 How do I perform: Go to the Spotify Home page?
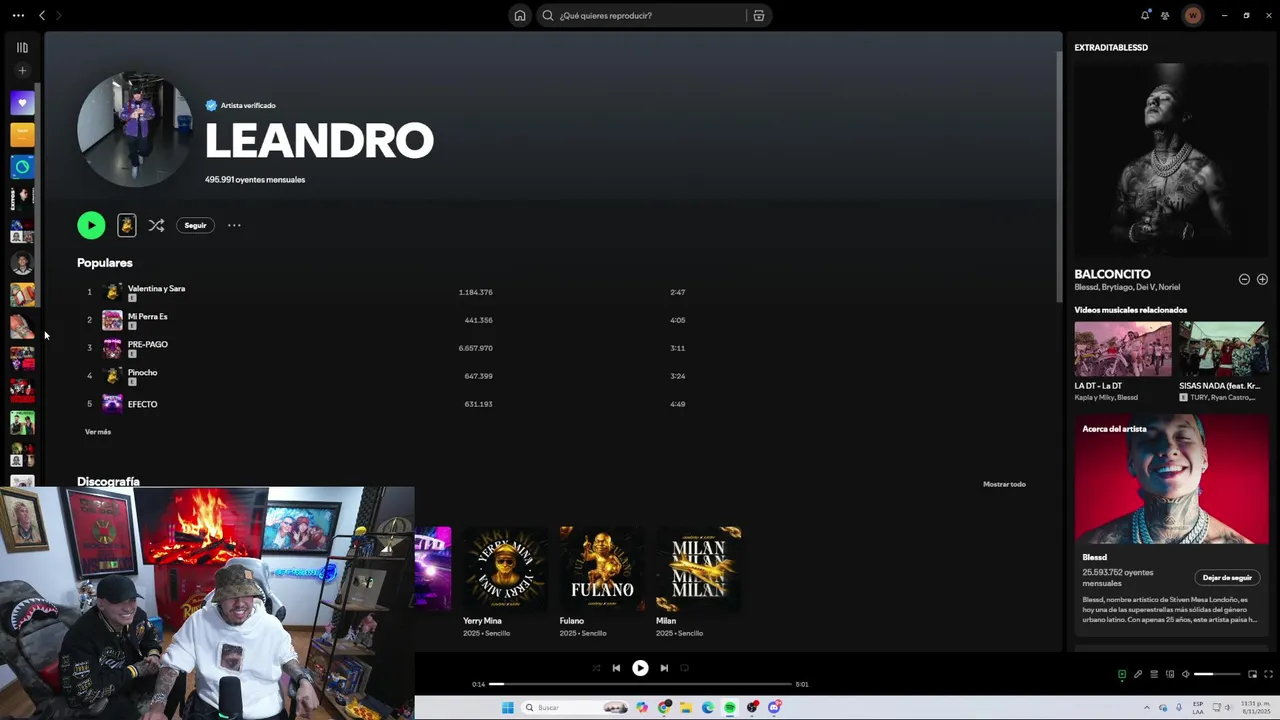coord(520,15)
